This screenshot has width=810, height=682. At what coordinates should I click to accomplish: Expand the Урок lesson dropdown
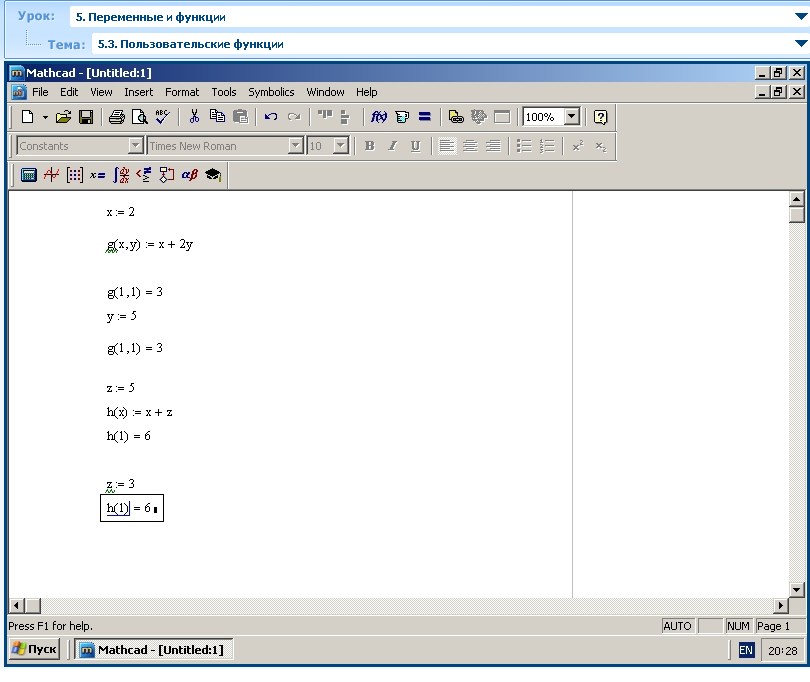click(x=801, y=17)
